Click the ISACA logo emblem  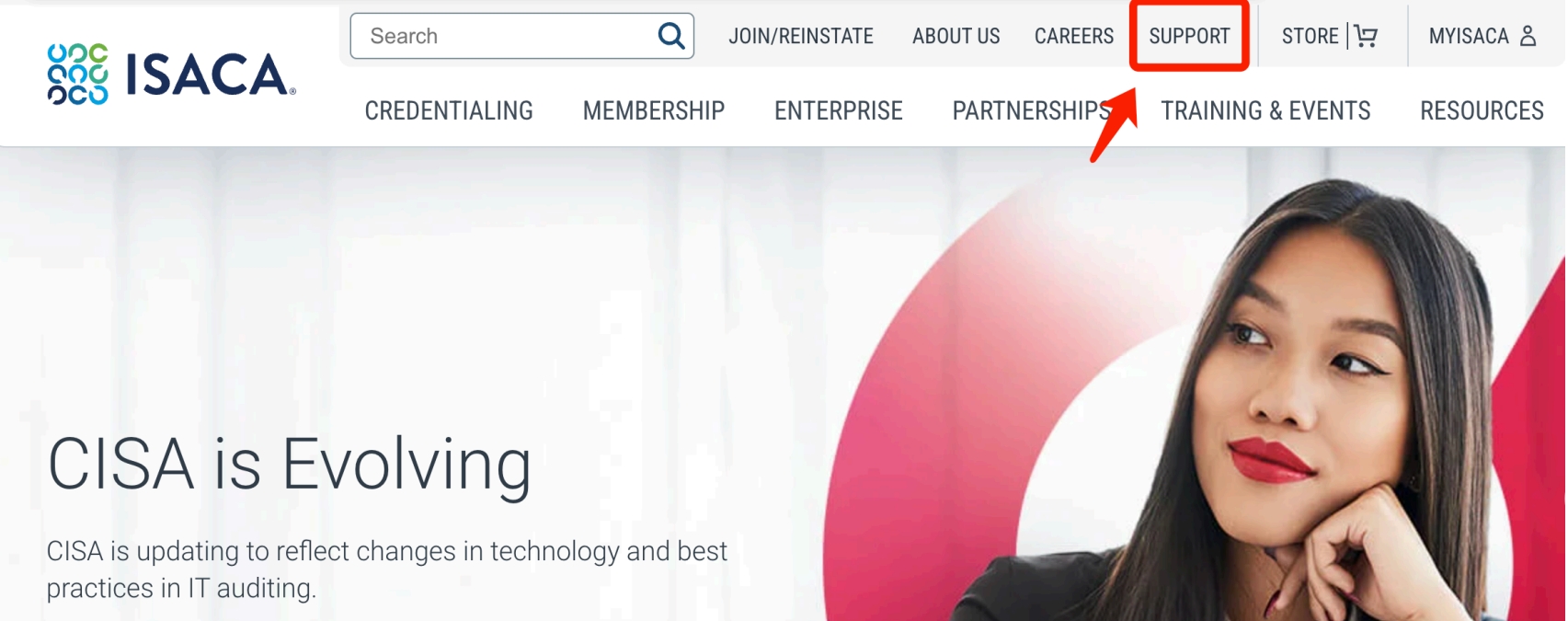[78, 74]
